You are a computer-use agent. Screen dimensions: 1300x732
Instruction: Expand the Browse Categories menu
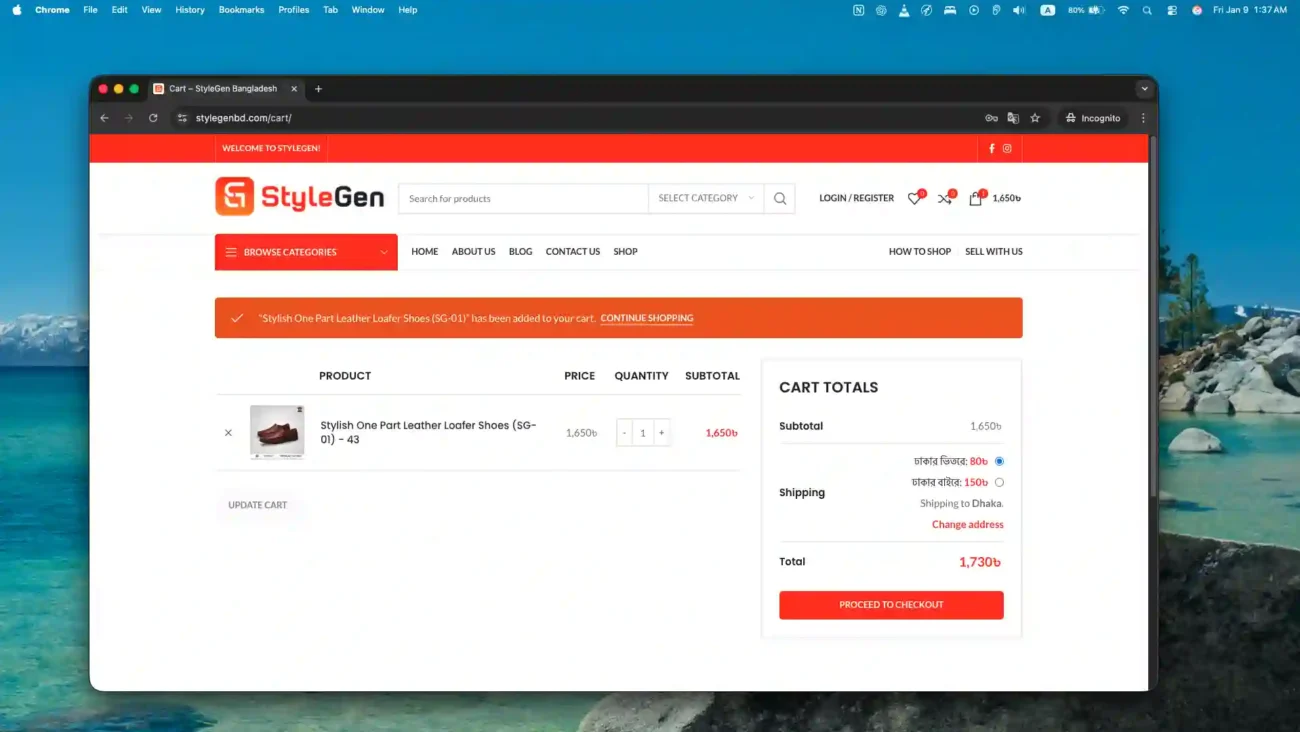point(306,252)
